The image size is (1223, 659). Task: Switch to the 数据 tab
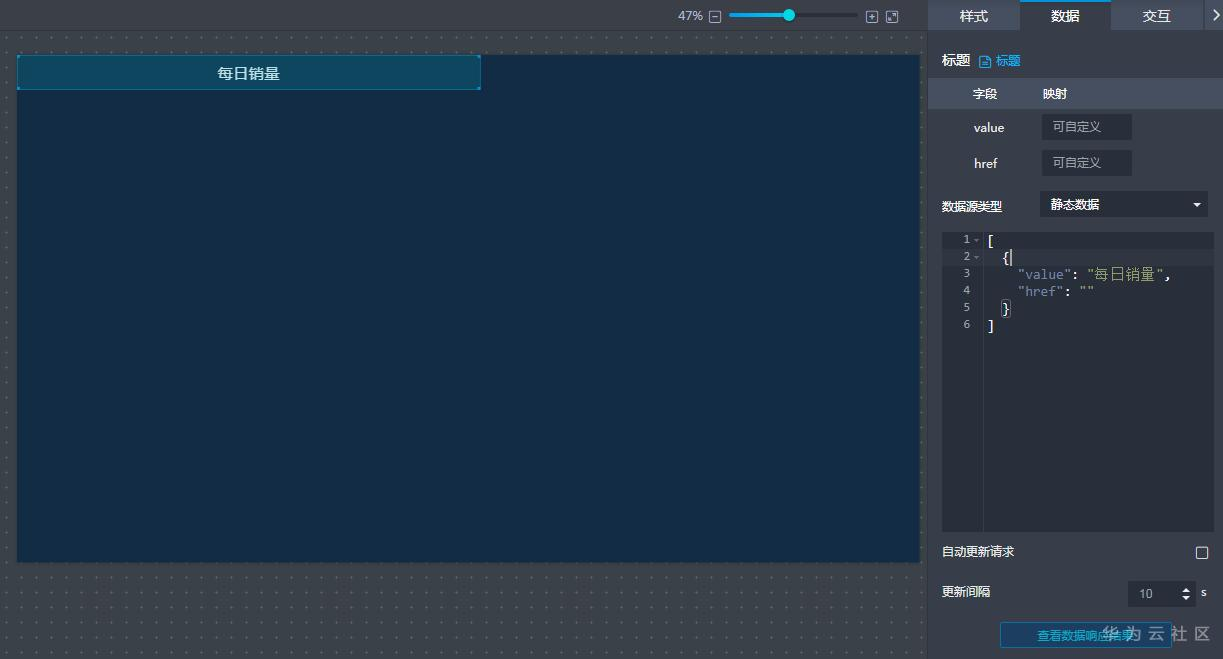point(1065,16)
